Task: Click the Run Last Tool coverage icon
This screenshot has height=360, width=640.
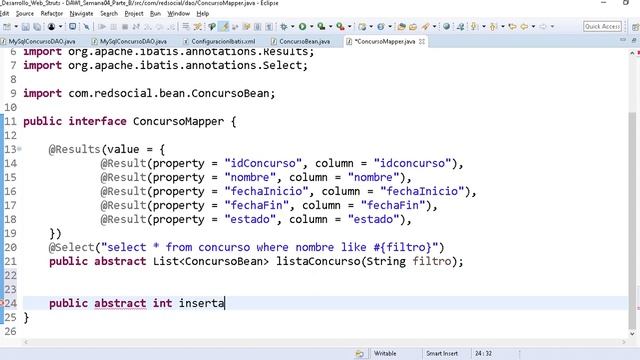Action: [322, 27]
